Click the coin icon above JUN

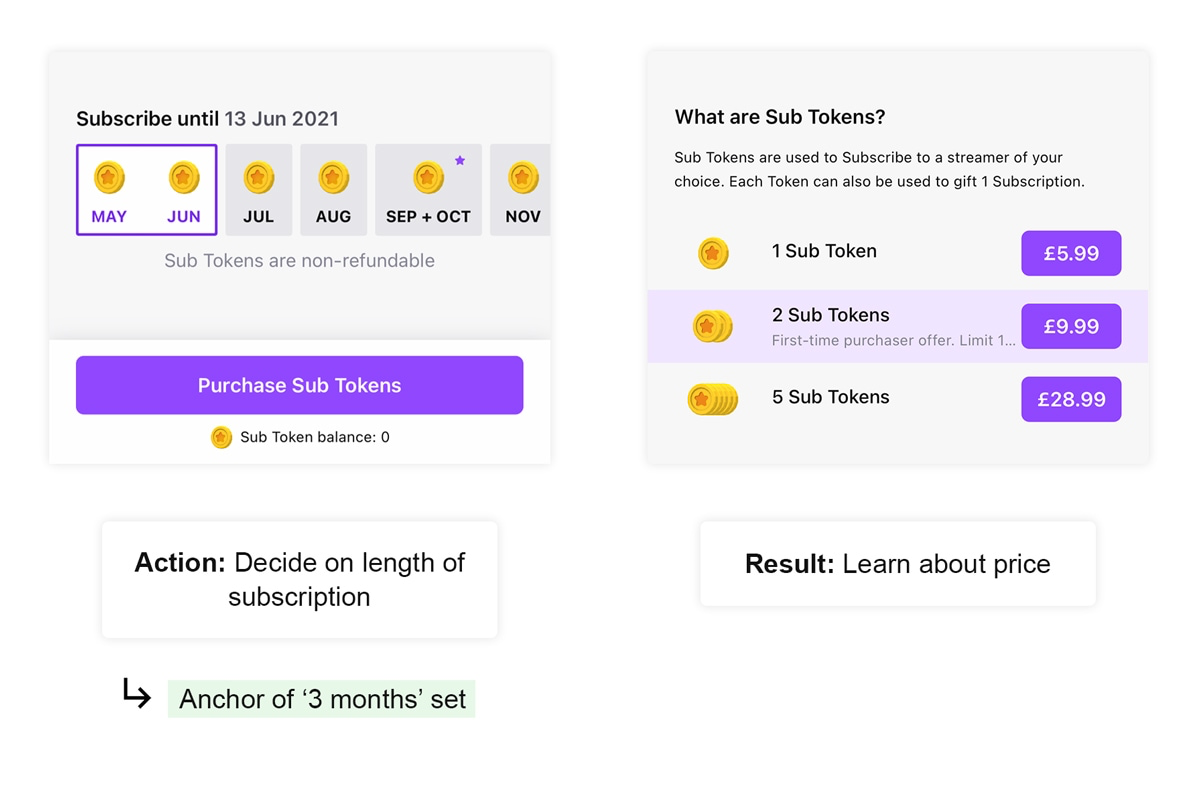184,178
